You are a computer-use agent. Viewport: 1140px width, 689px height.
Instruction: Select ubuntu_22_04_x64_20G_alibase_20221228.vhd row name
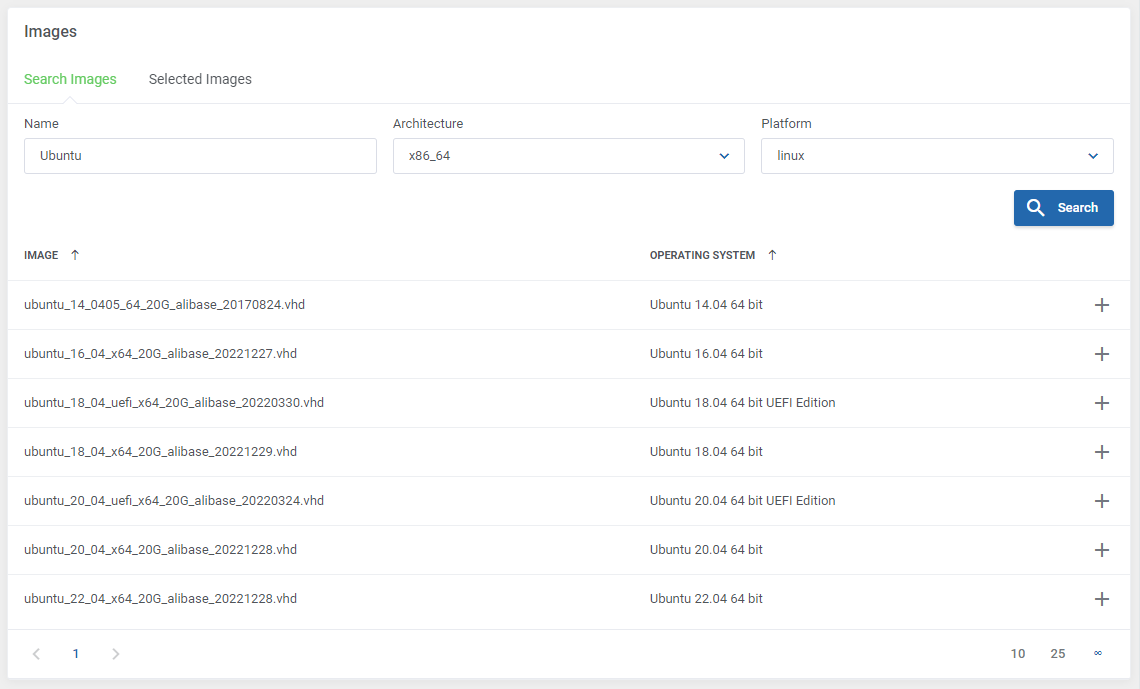pyautogui.click(x=161, y=599)
